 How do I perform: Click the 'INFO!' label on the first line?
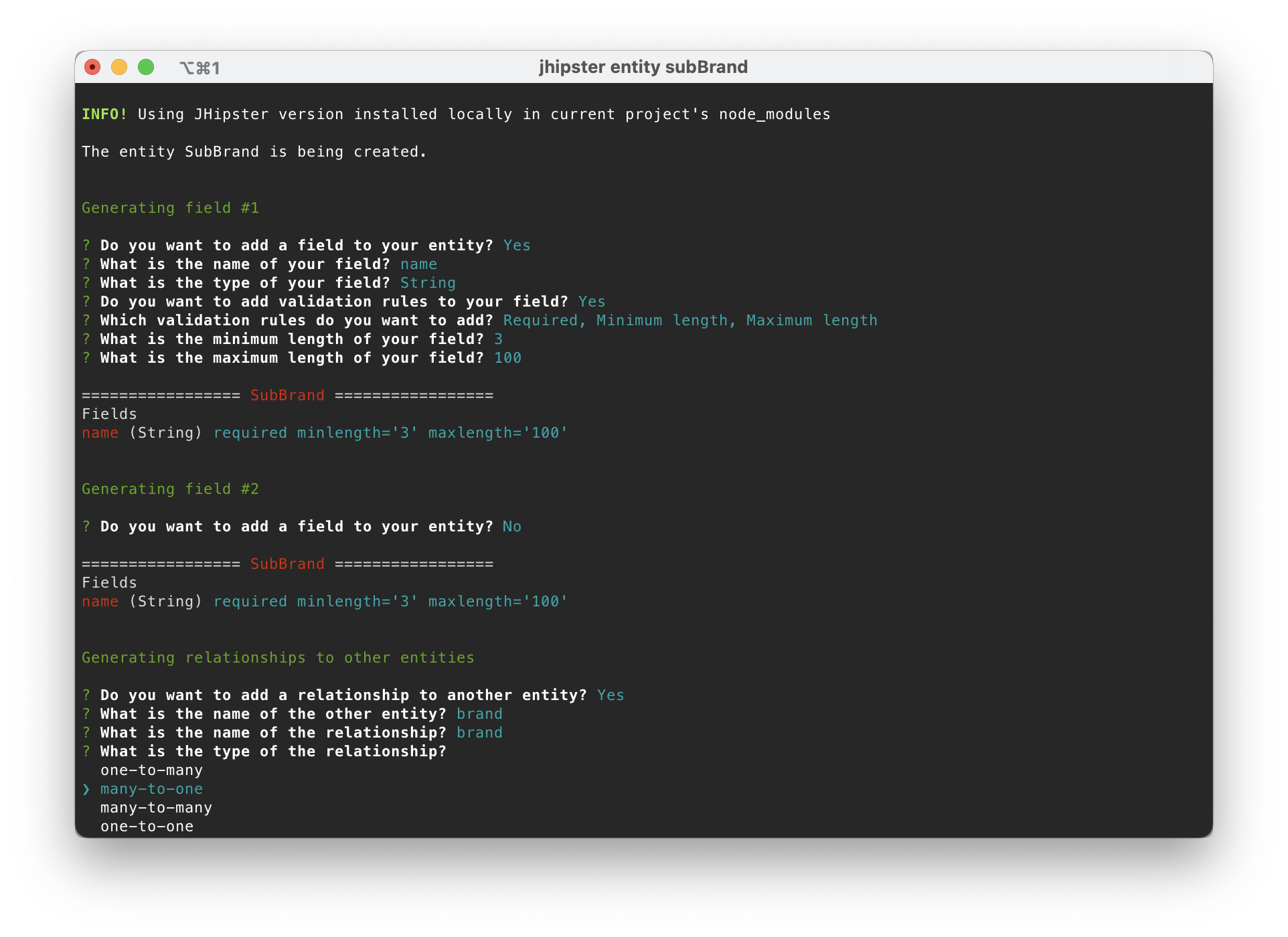click(x=104, y=114)
